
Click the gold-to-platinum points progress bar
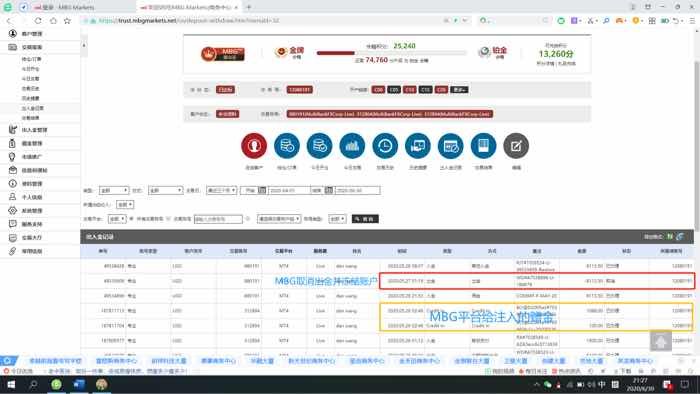(391, 53)
